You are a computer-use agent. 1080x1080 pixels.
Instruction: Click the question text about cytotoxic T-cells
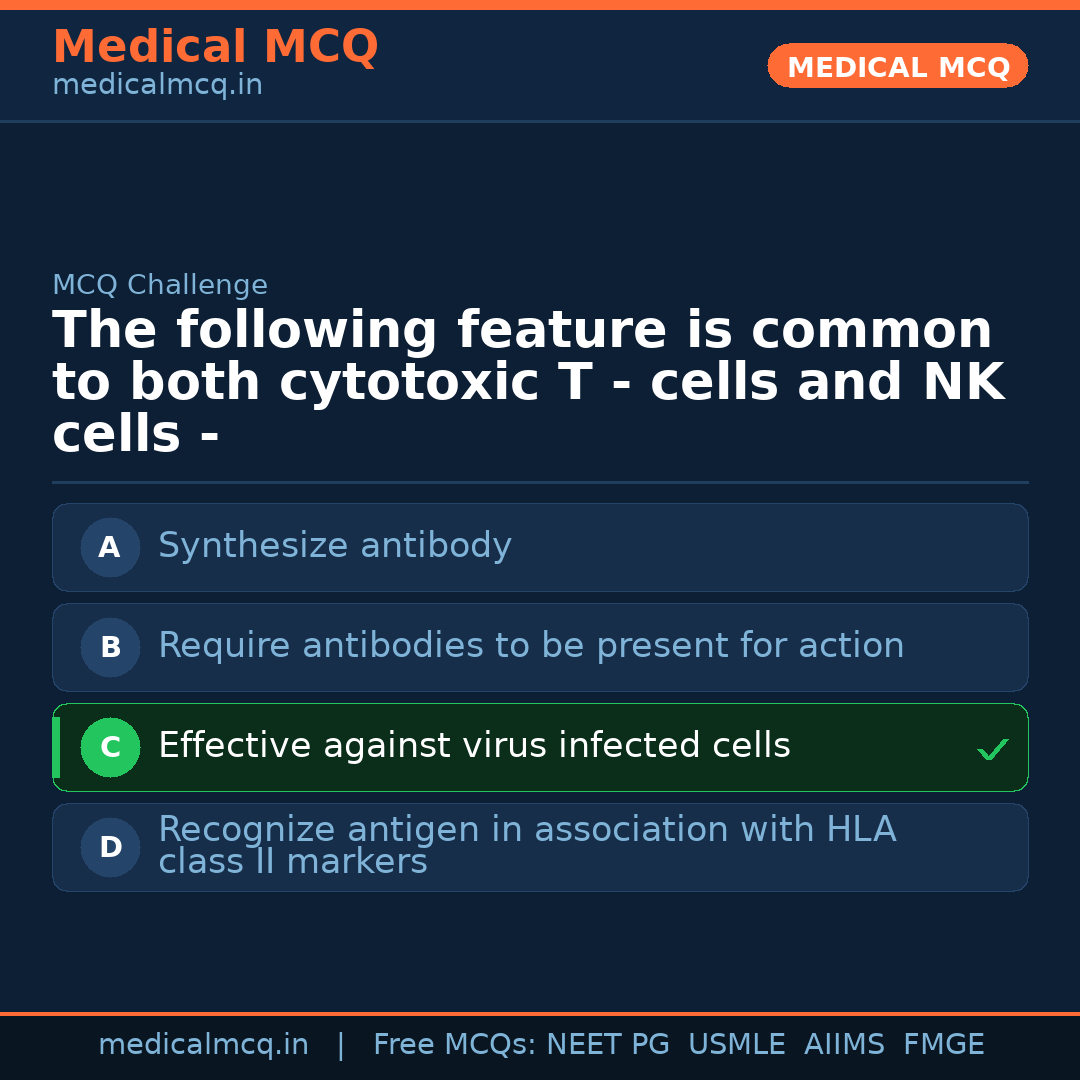(x=528, y=382)
